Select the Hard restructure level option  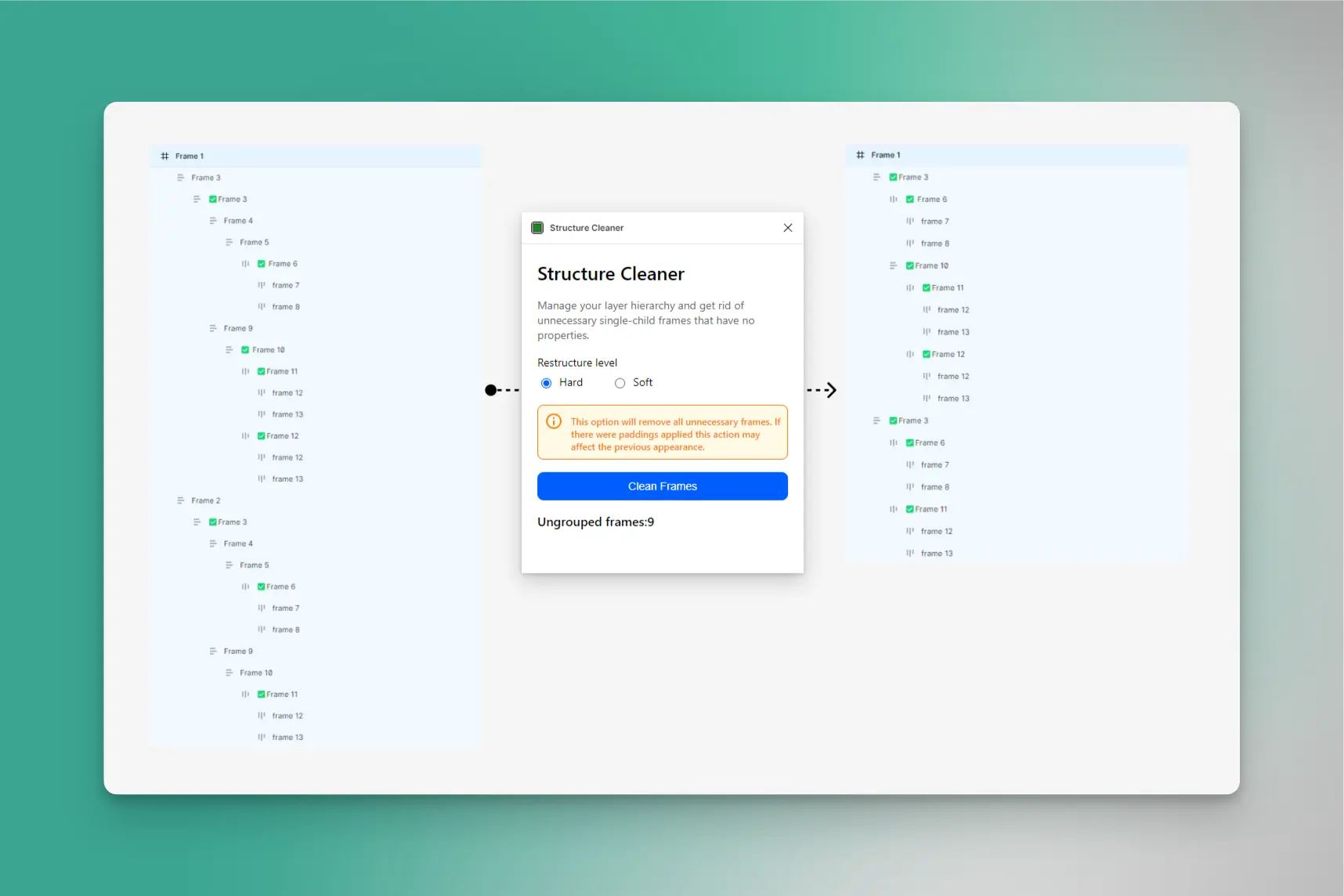pos(547,383)
